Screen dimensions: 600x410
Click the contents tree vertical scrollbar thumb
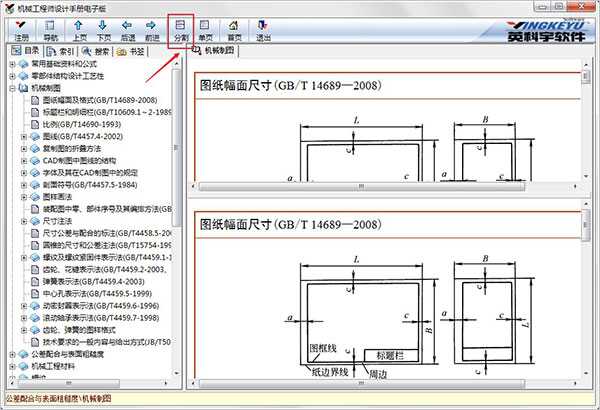pos(176,147)
